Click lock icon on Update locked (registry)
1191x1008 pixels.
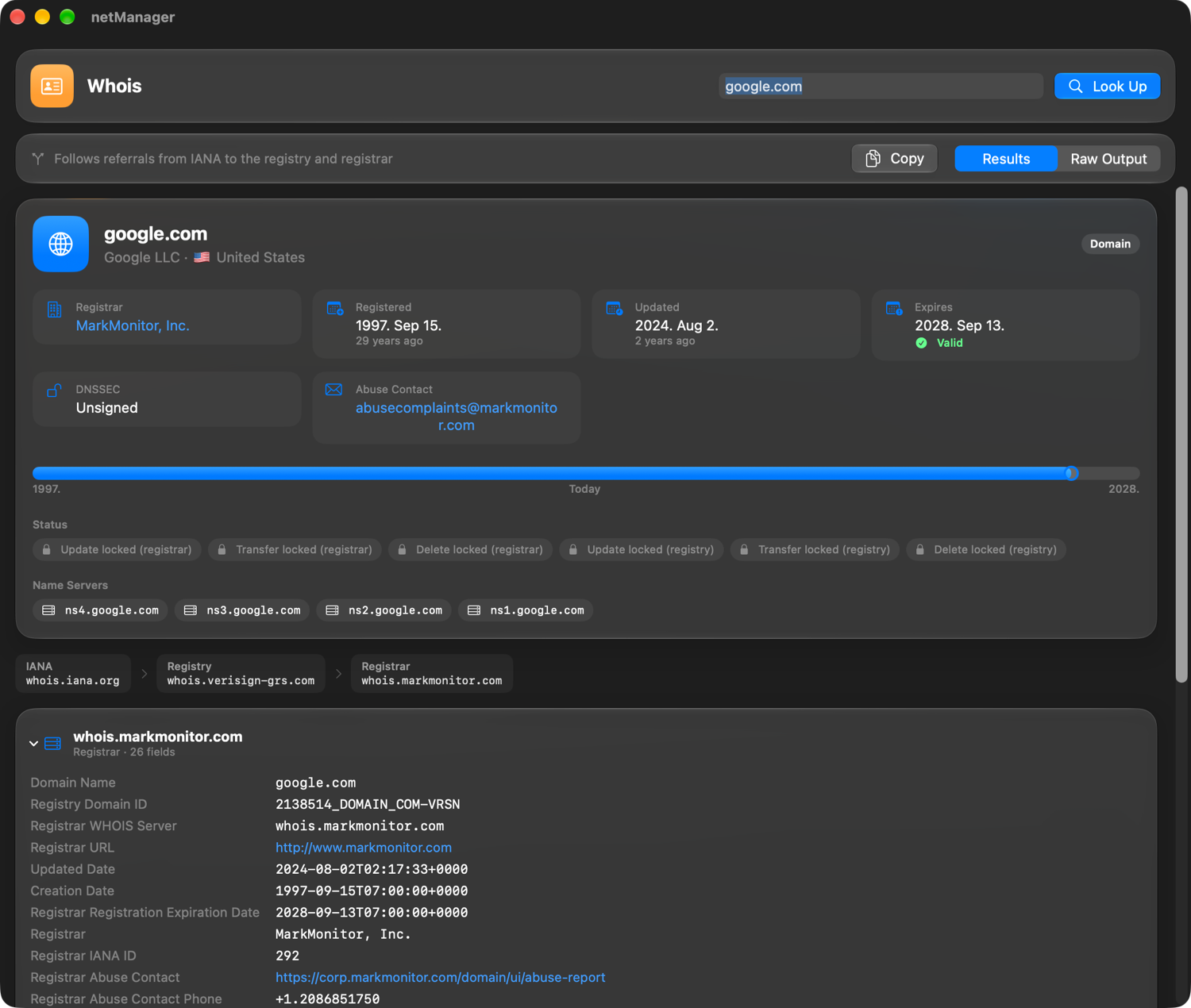(x=573, y=549)
